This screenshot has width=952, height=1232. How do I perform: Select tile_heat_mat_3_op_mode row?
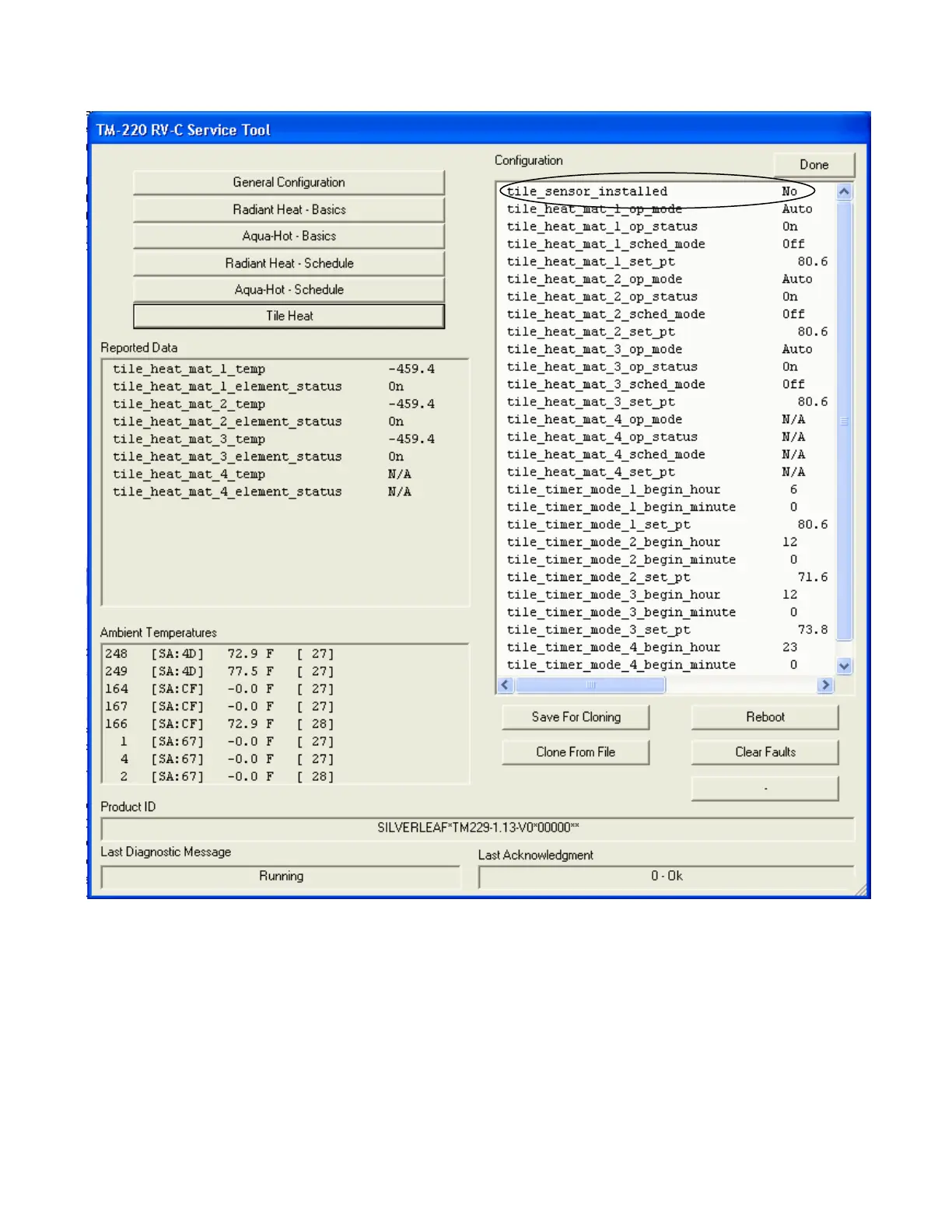666,349
